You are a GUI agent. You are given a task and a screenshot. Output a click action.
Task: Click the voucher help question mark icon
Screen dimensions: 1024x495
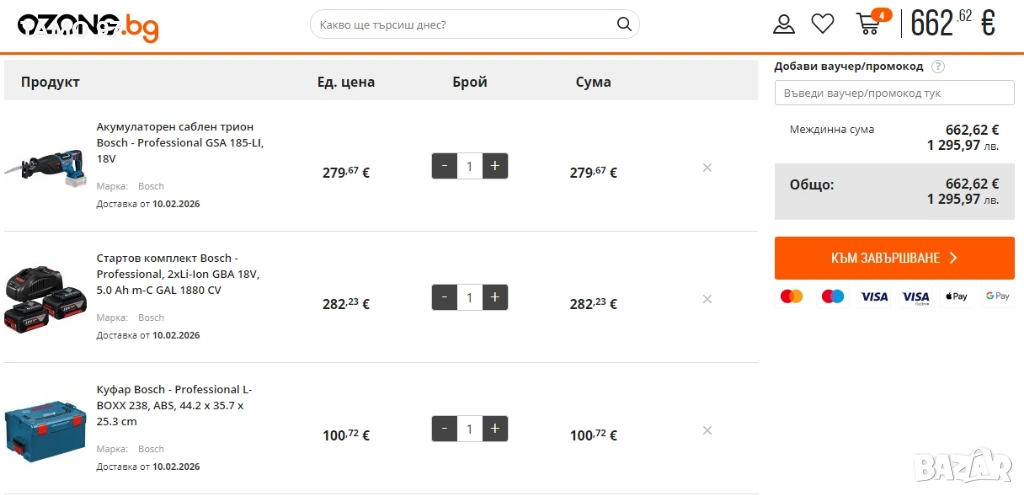(x=938, y=66)
